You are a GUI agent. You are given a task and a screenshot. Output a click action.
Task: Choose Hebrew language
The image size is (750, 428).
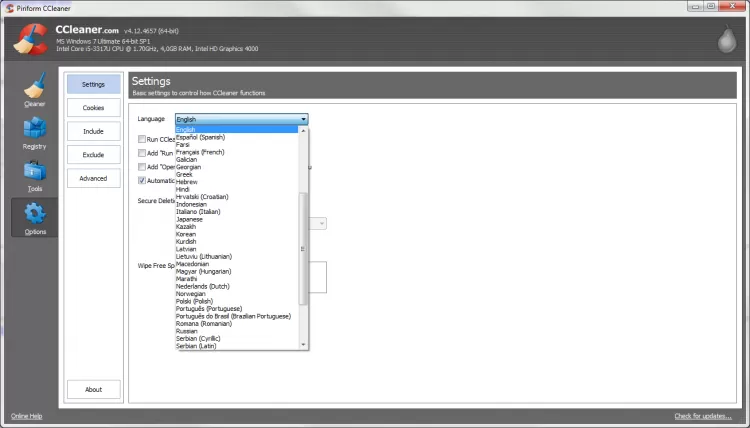[x=237, y=182]
